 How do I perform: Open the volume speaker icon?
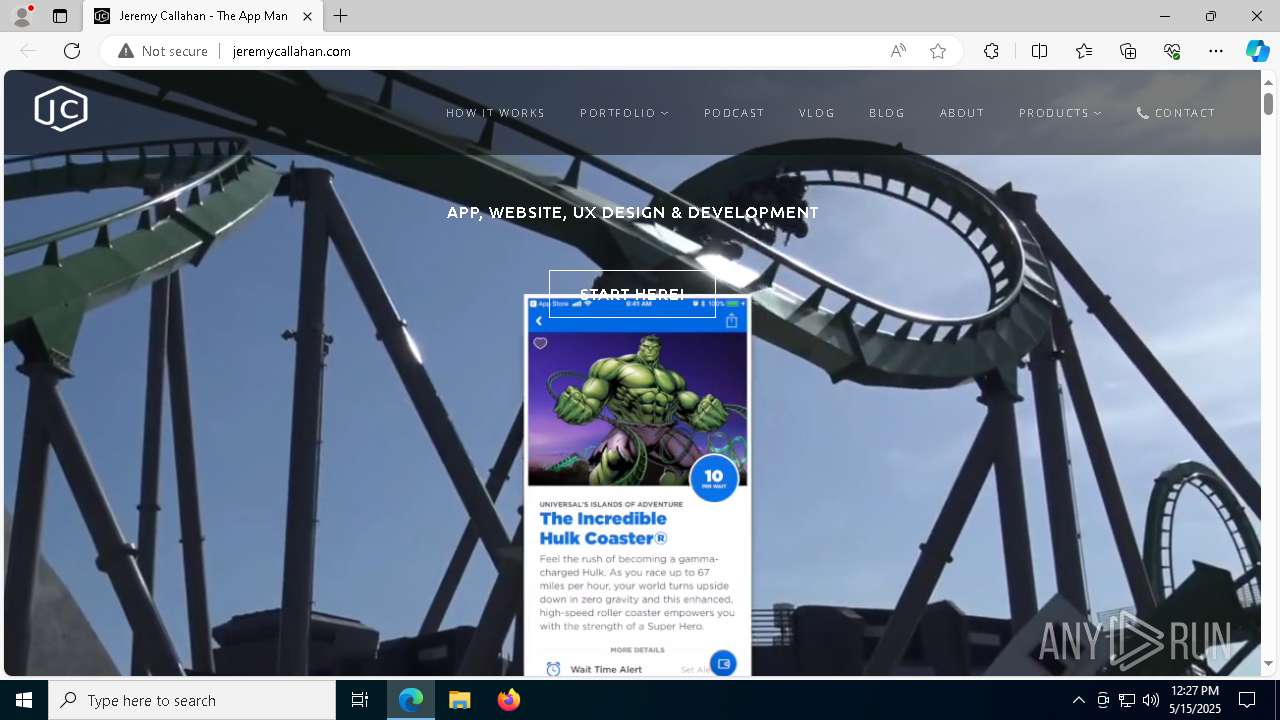[1151, 700]
